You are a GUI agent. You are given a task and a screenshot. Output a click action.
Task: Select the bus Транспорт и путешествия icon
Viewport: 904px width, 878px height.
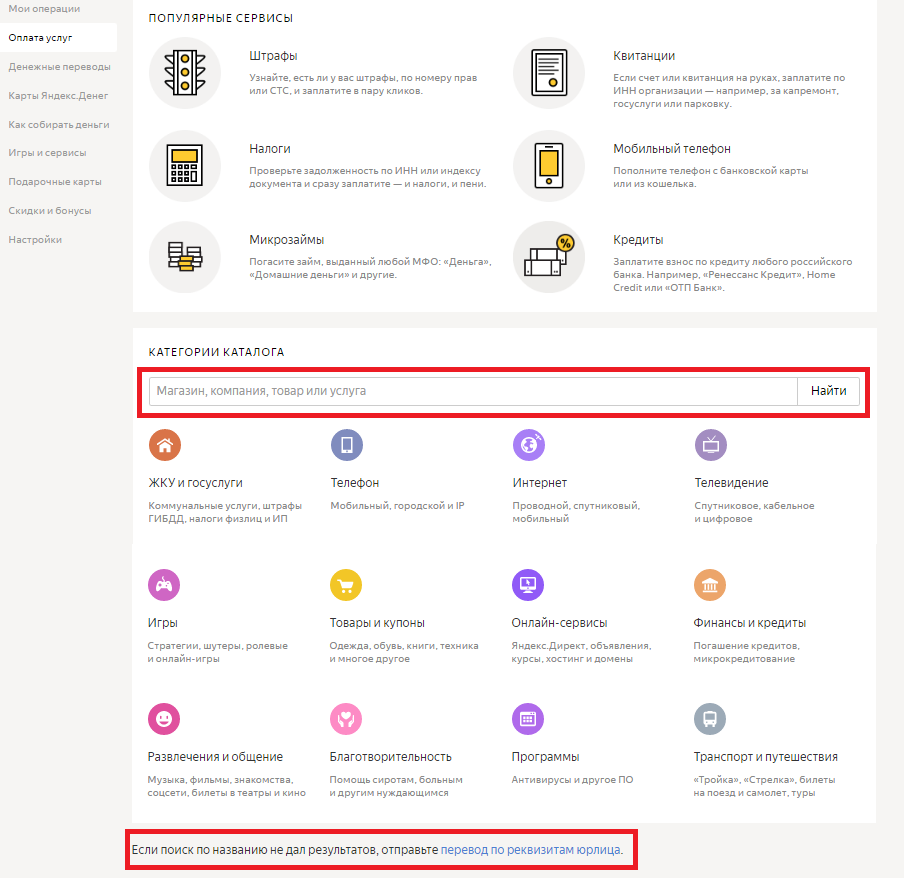(x=710, y=719)
